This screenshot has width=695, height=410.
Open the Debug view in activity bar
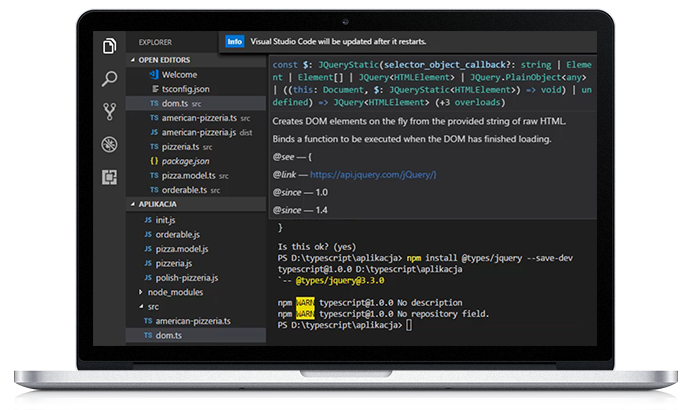109,144
